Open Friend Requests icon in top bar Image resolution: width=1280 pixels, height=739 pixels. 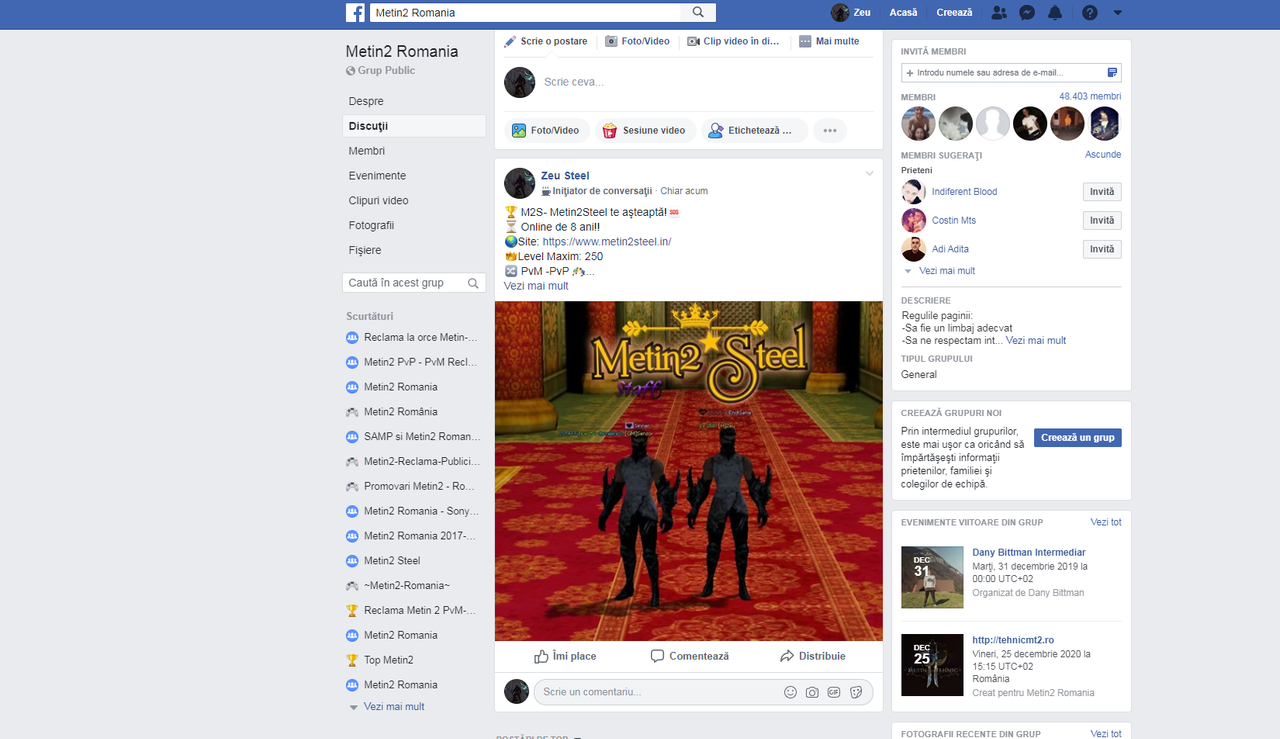[x=998, y=13]
